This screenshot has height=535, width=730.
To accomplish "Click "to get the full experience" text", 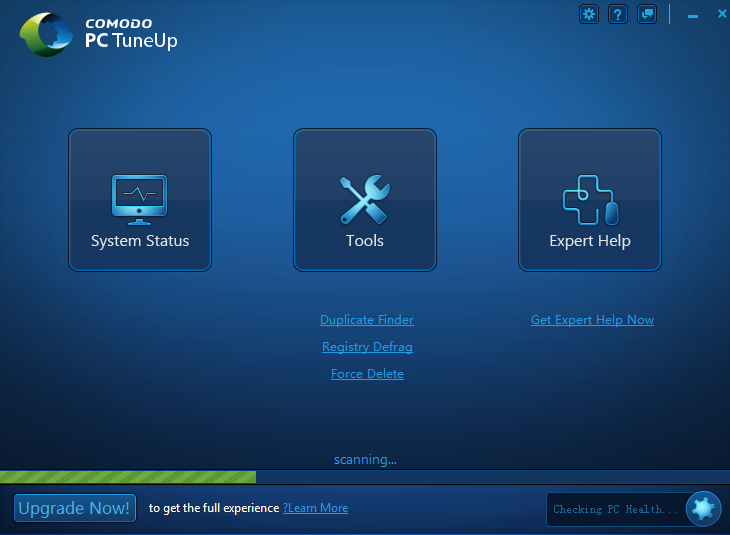I will point(214,508).
